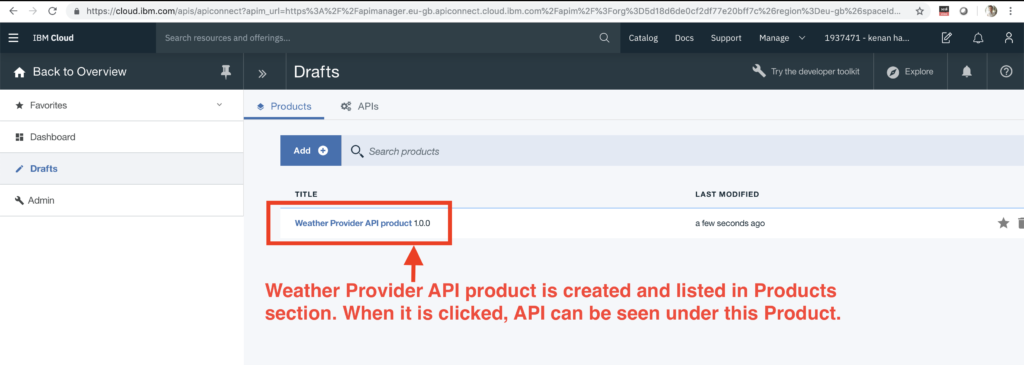Favorite the Weather Provider API product
Screen dimensions: 1024x365
click(x=1003, y=223)
